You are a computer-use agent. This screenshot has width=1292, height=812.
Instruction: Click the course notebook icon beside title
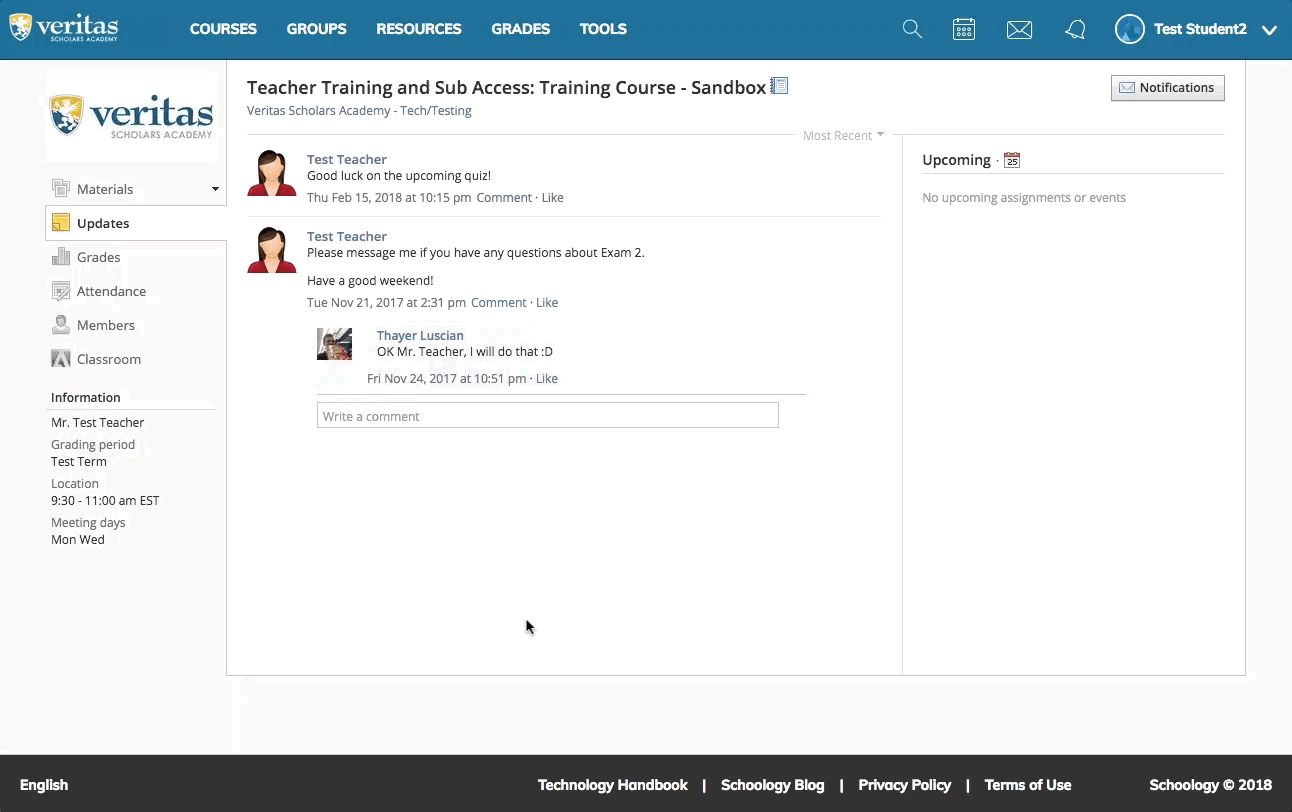(x=779, y=86)
